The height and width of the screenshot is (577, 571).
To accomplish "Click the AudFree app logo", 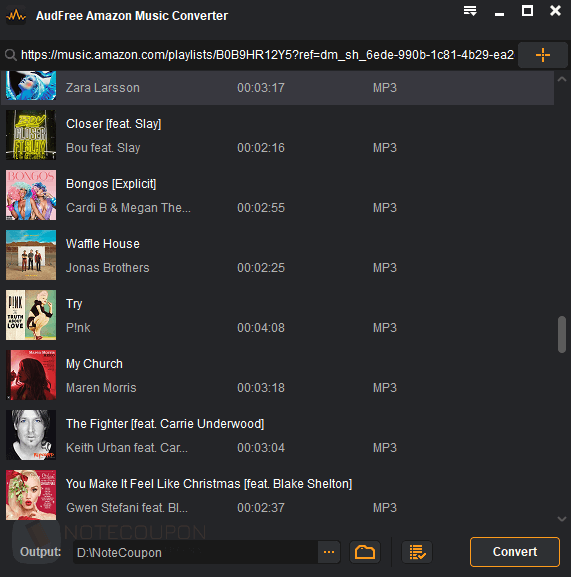I will [16, 16].
